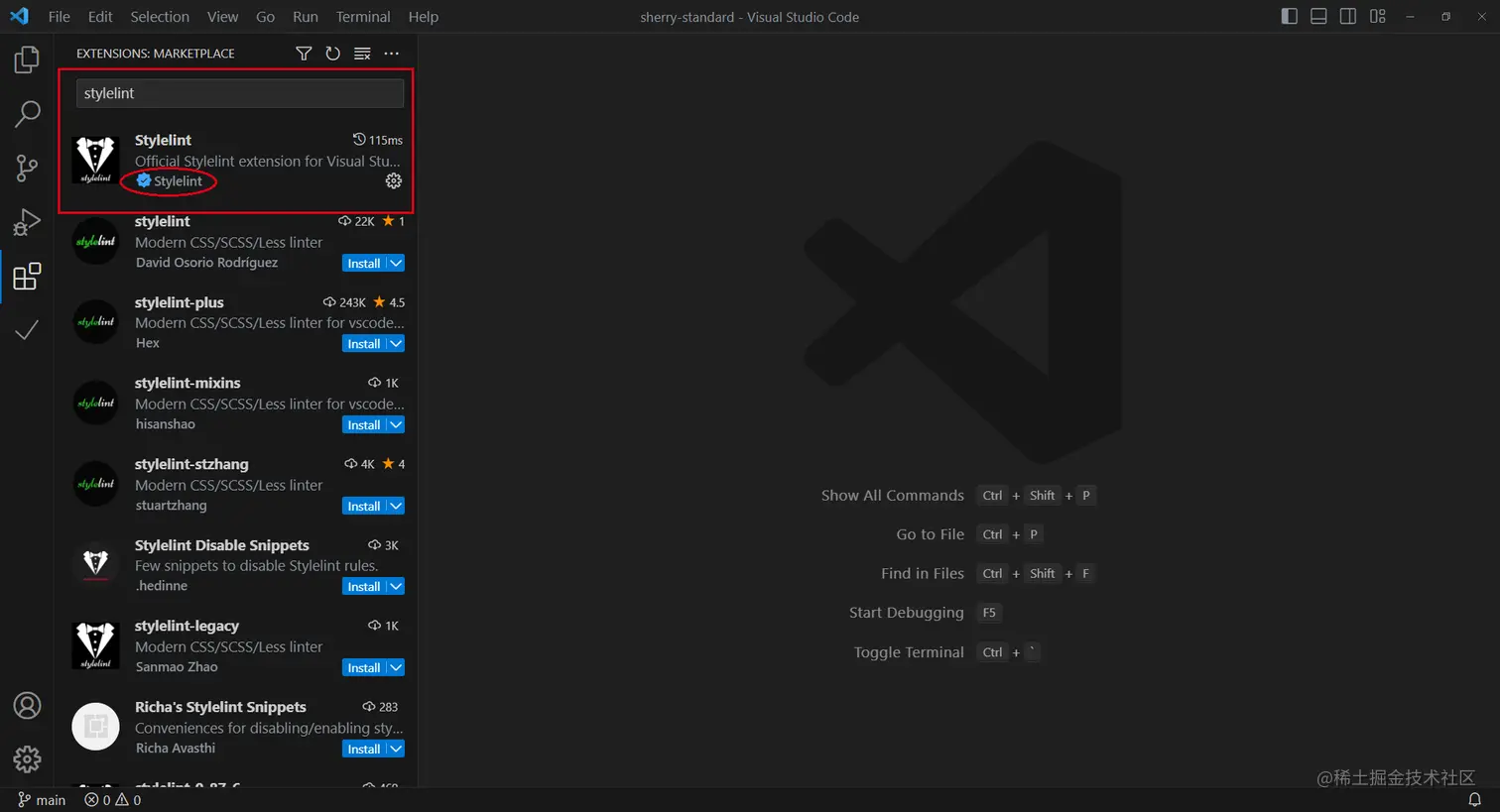
Task: Toggle the primary side bar layout icon
Action: pyautogui.click(x=1290, y=16)
